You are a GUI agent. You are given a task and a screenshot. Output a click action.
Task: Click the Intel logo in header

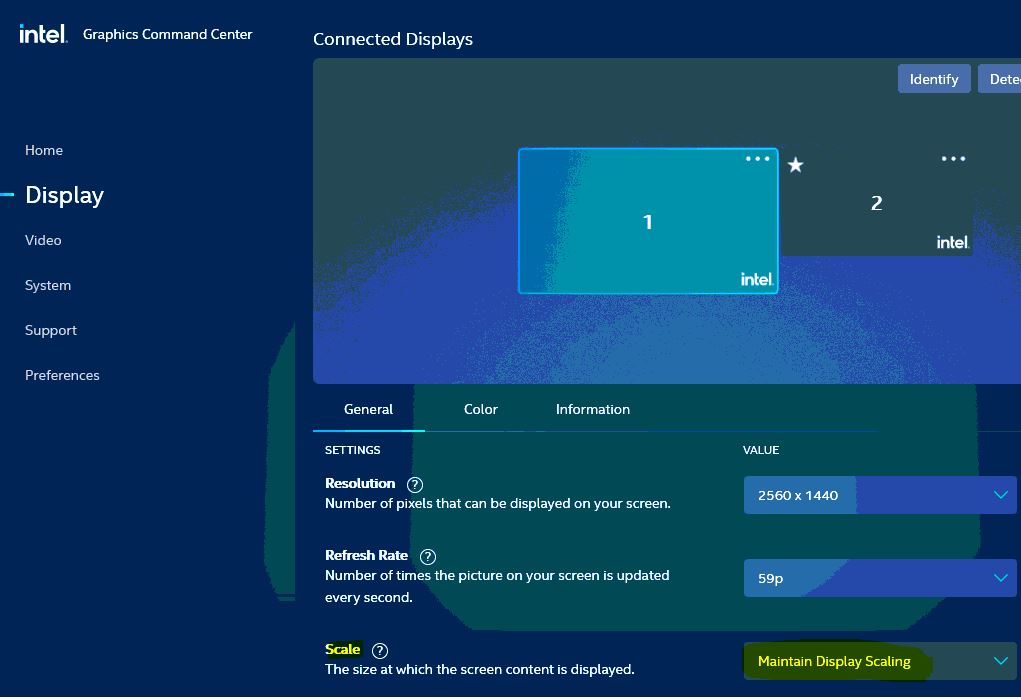(42, 34)
